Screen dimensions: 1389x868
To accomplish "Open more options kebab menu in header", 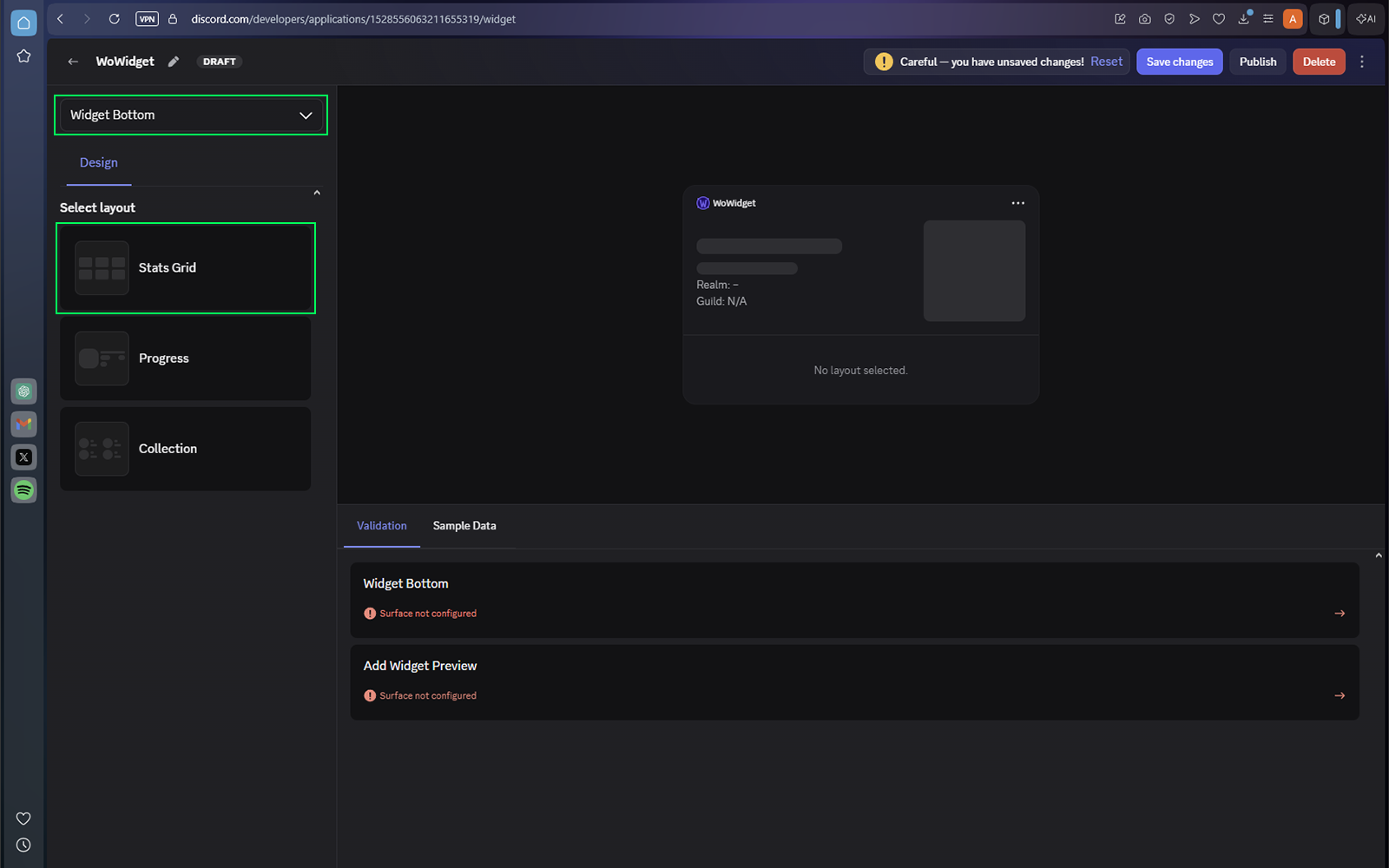I will pos(1362,62).
